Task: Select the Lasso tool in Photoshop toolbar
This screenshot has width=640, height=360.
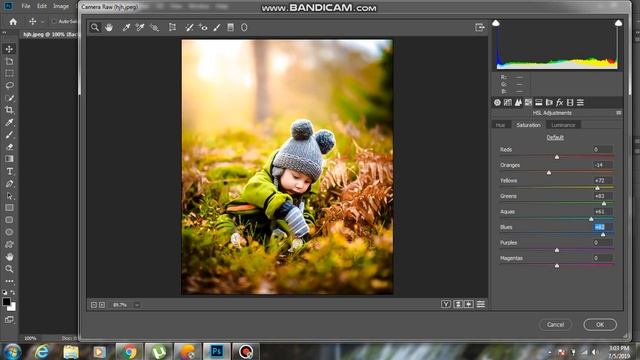Action: pyautogui.click(x=9, y=86)
